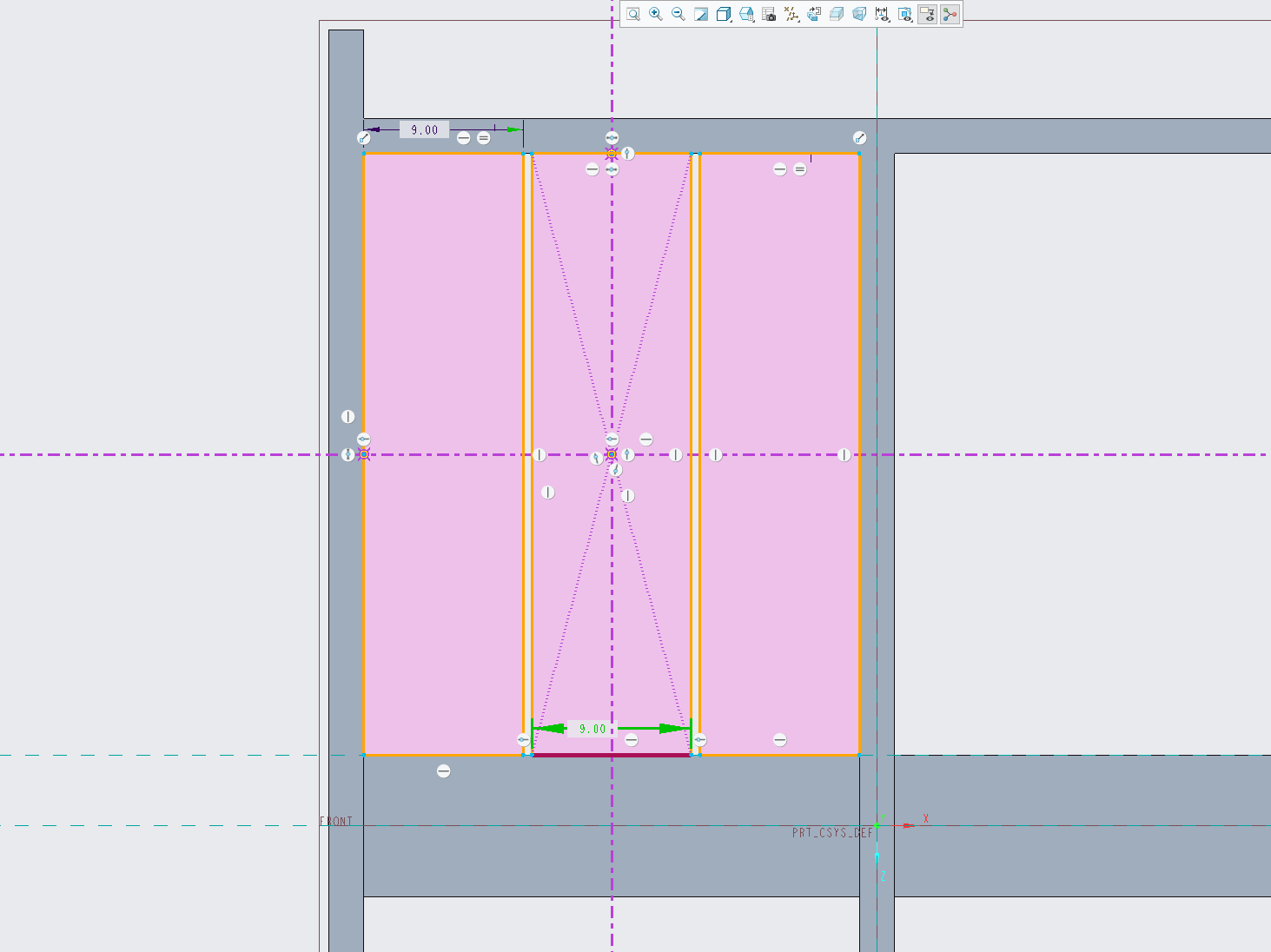Viewport: 1271px width, 952px height.
Task: Click the shaded translucent box icon
Action: [837, 14]
